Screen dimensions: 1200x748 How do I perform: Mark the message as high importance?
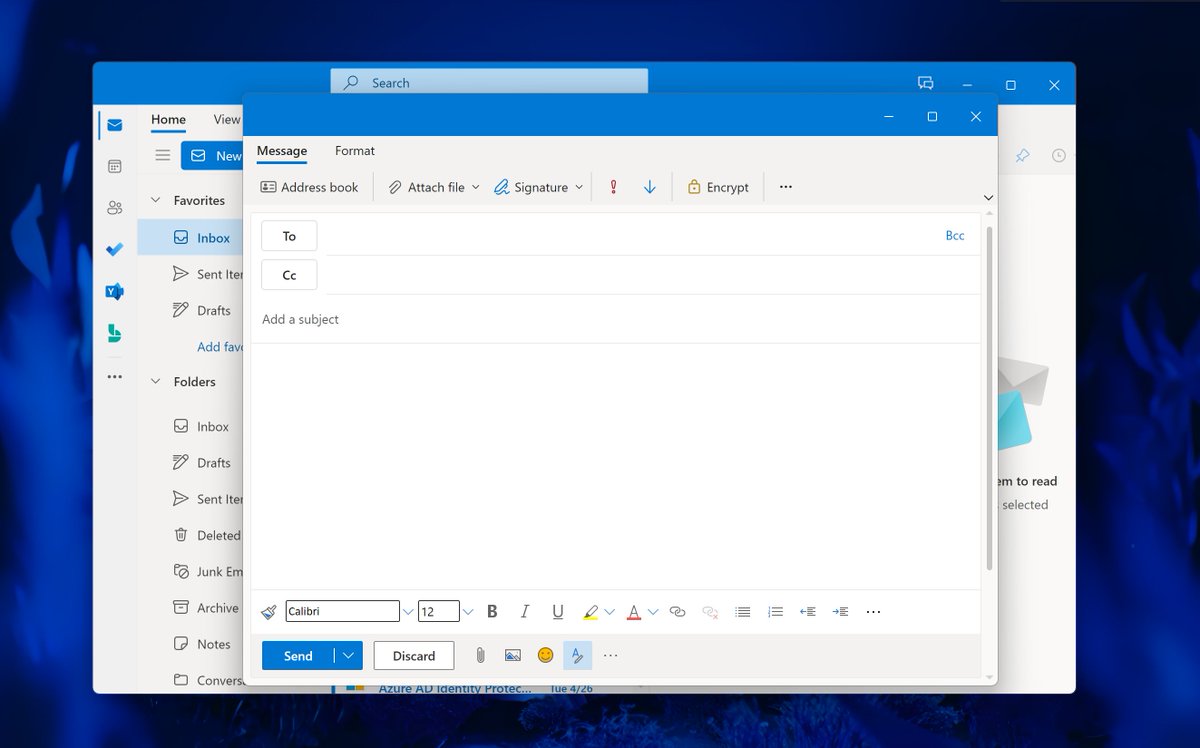pyautogui.click(x=612, y=186)
